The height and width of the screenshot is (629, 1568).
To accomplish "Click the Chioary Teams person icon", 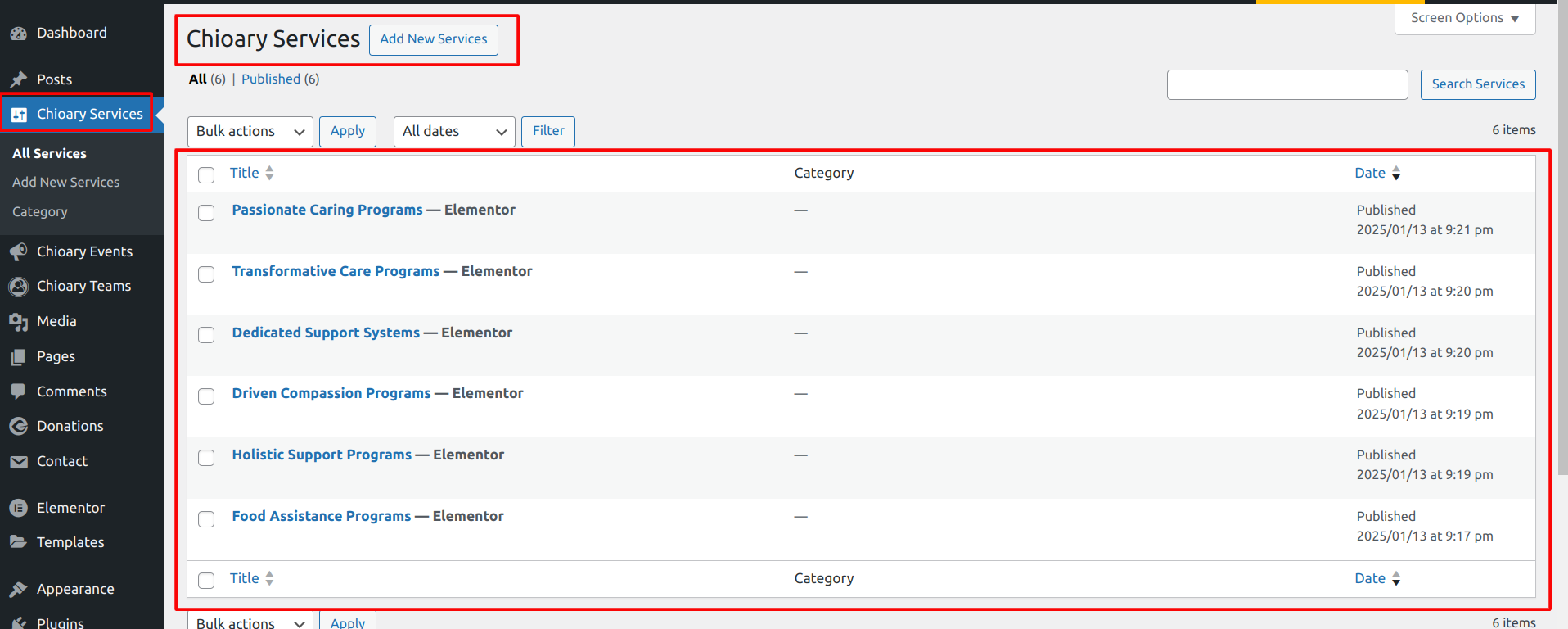I will point(18,287).
